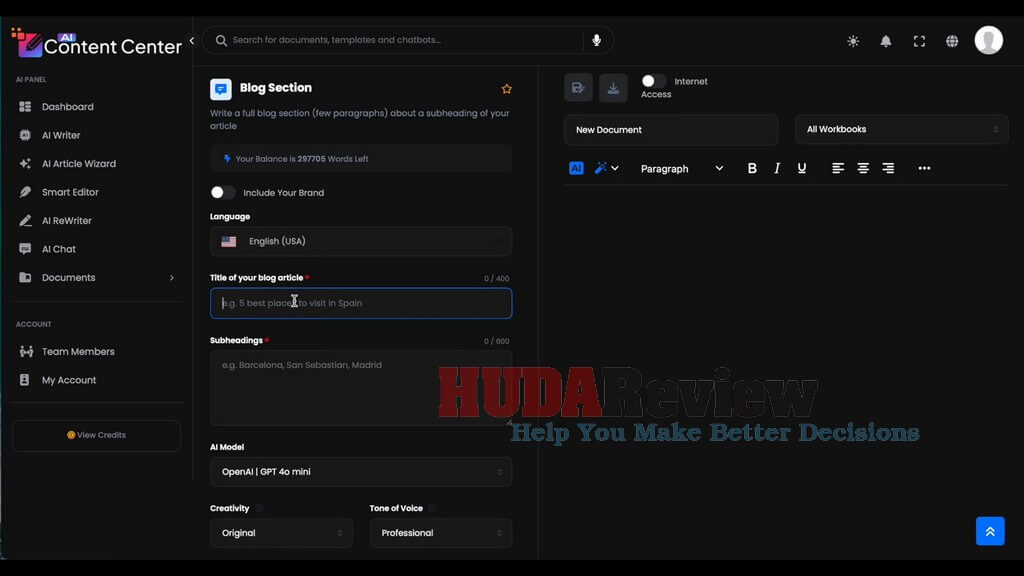
Task: Click the AI Content Center logo
Action: pyautogui.click(x=97, y=43)
